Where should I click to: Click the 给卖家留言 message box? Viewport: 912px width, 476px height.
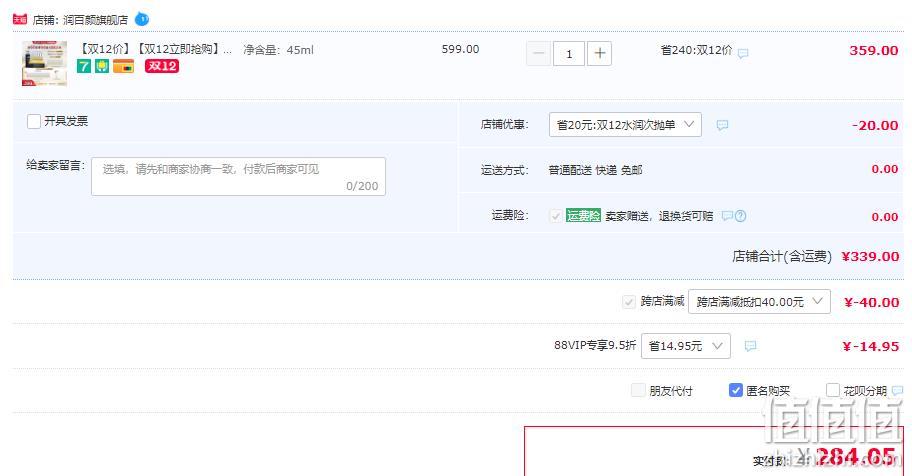[x=238, y=176]
